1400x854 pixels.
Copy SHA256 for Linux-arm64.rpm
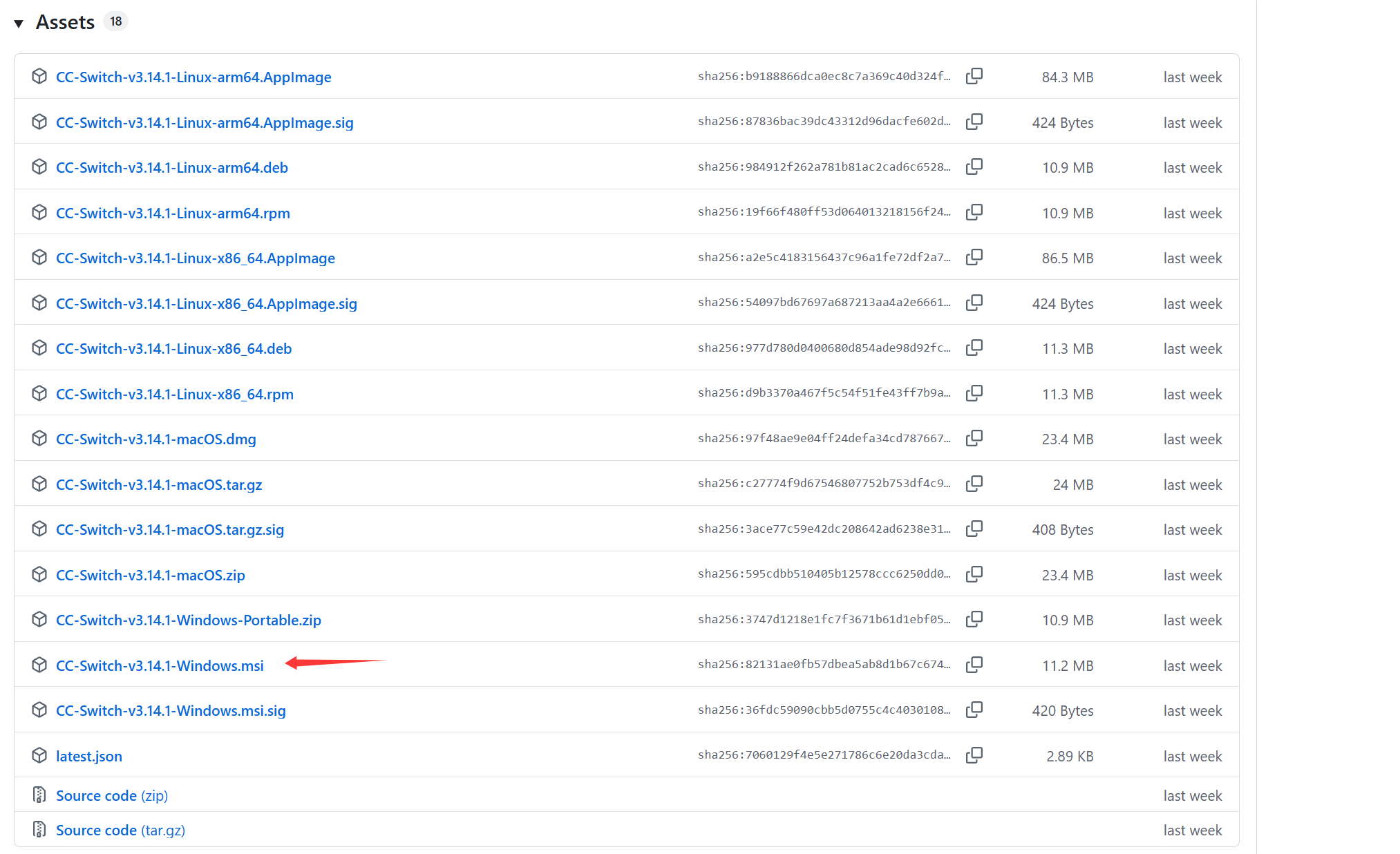(x=974, y=212)
